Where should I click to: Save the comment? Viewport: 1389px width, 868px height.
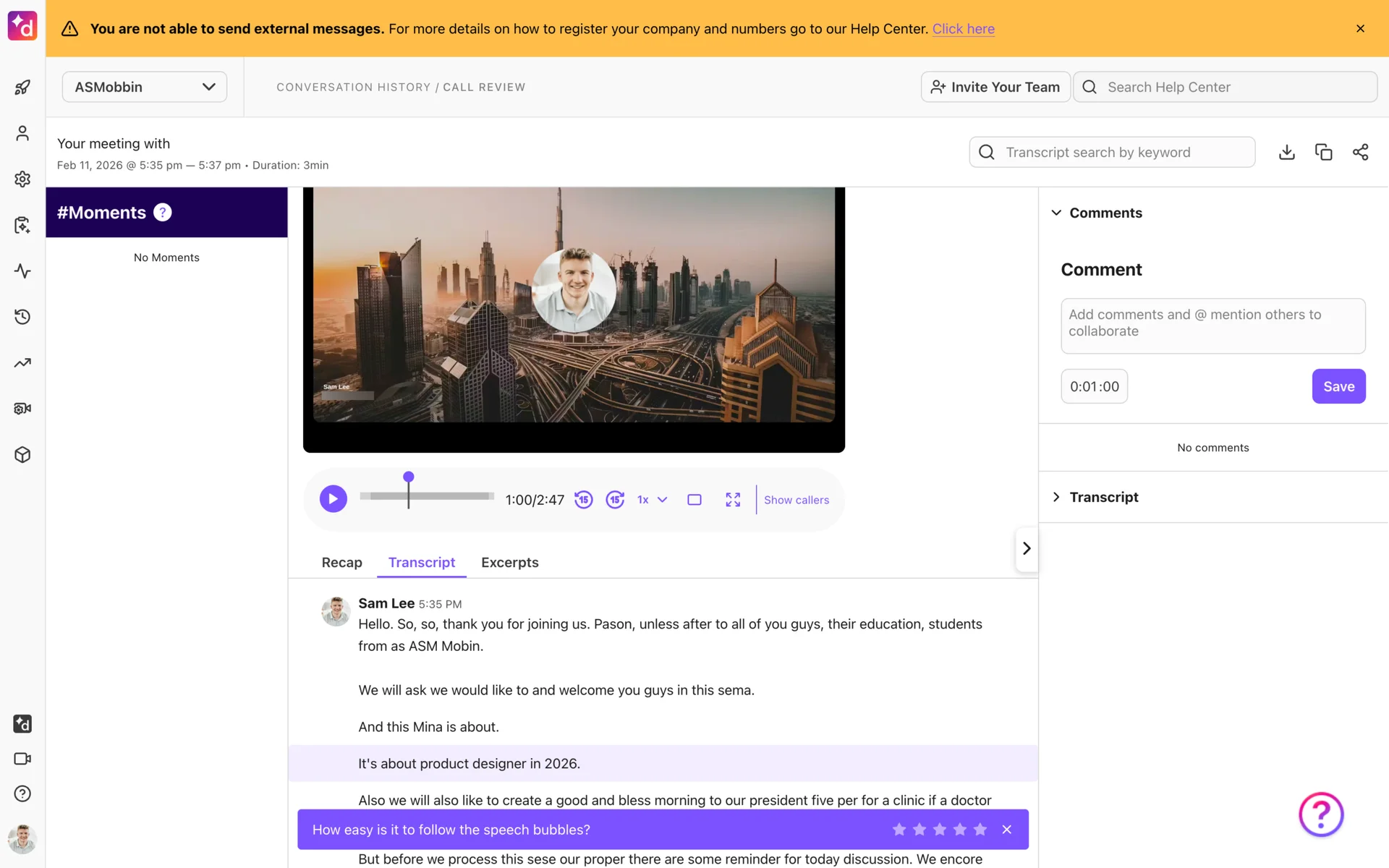click(1338, 386)
